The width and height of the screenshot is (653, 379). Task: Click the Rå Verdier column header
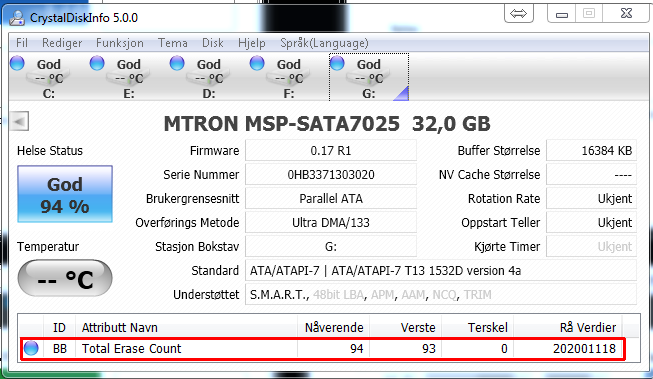point(568,327)
